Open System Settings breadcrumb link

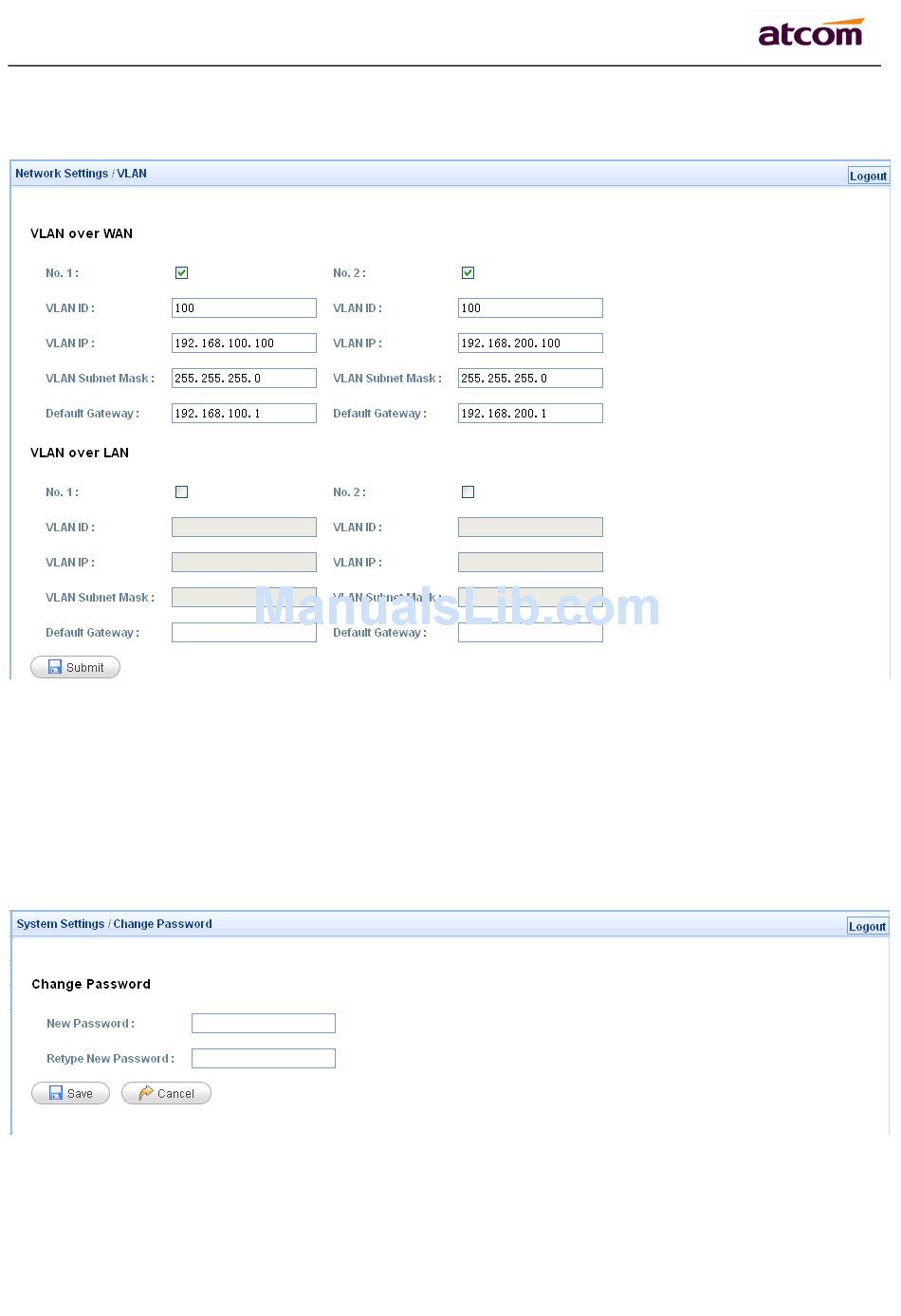coord(61,924)
